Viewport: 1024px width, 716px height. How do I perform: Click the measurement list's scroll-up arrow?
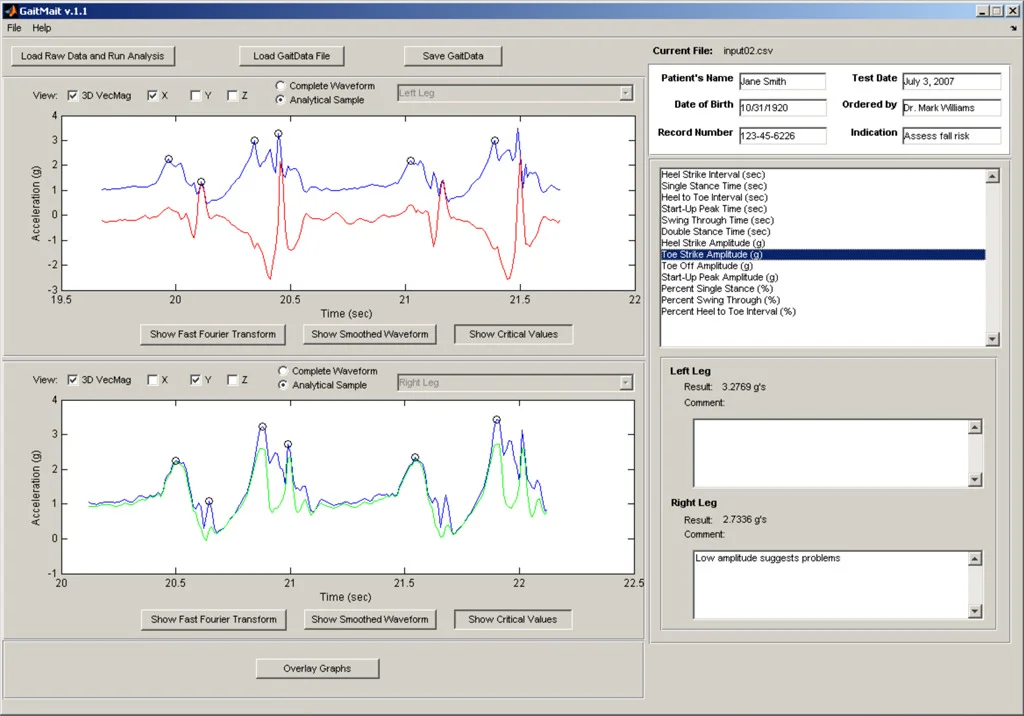(x=993, y=176)
